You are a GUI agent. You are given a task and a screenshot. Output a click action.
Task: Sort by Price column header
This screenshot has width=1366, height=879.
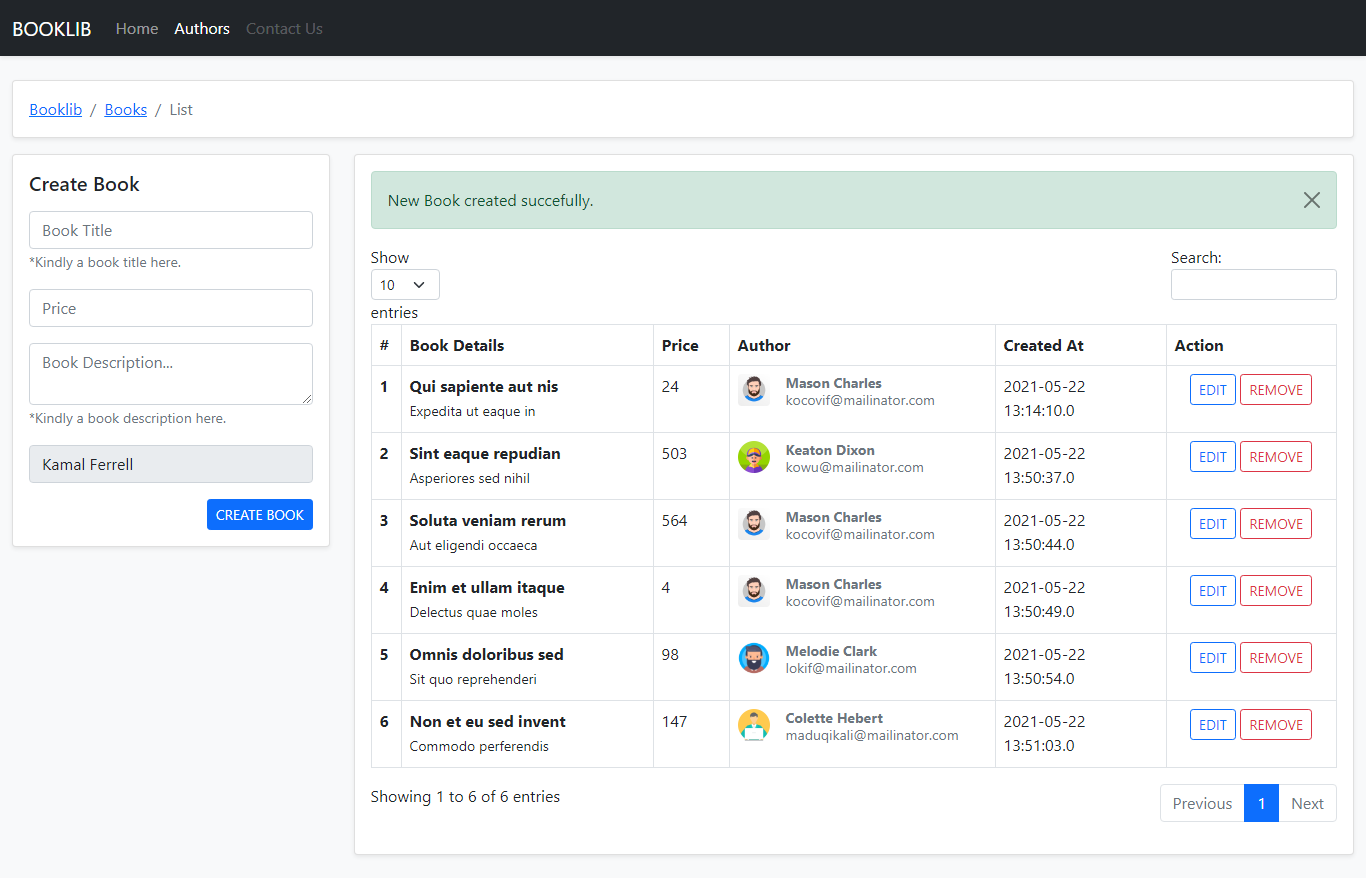[691, 345]
